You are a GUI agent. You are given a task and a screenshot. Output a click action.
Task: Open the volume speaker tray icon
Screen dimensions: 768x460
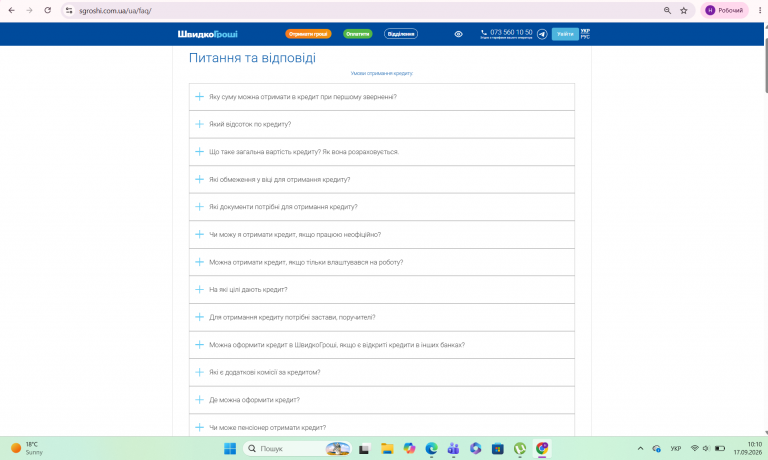click(x=706, y=448)
